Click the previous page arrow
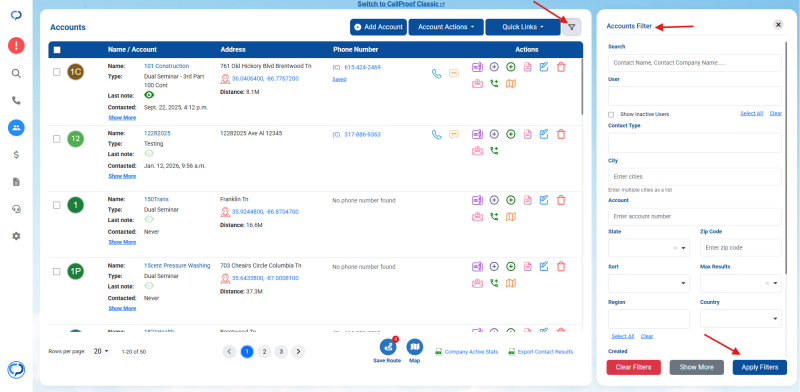This screenshot has height=392, width=800. coord(230,351)
